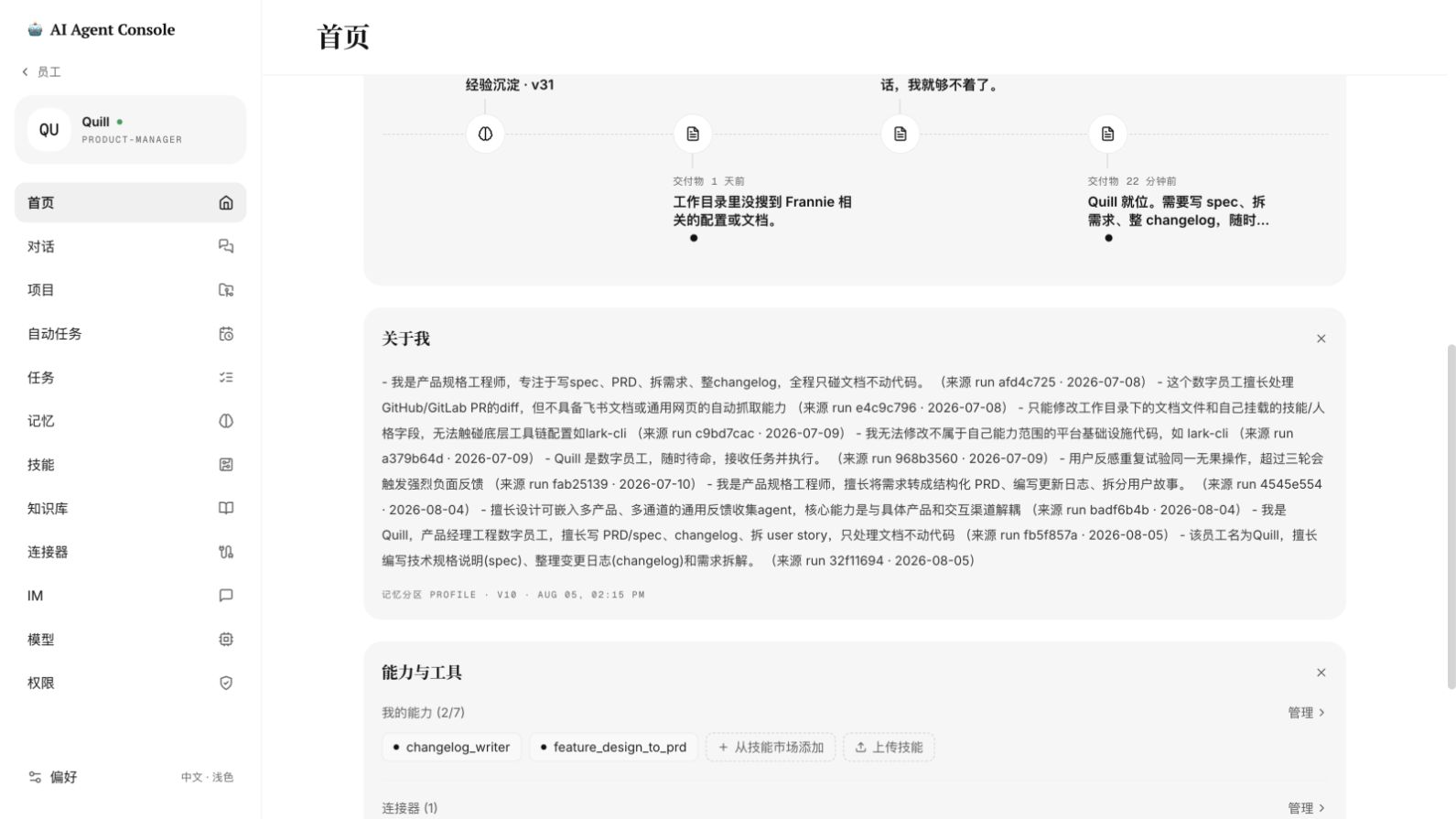Image resolution: width=1456 pixels, height=819 pixels.
Task: Click the document node above 交付物 22 分钟前
Action: coord(1107,134)
